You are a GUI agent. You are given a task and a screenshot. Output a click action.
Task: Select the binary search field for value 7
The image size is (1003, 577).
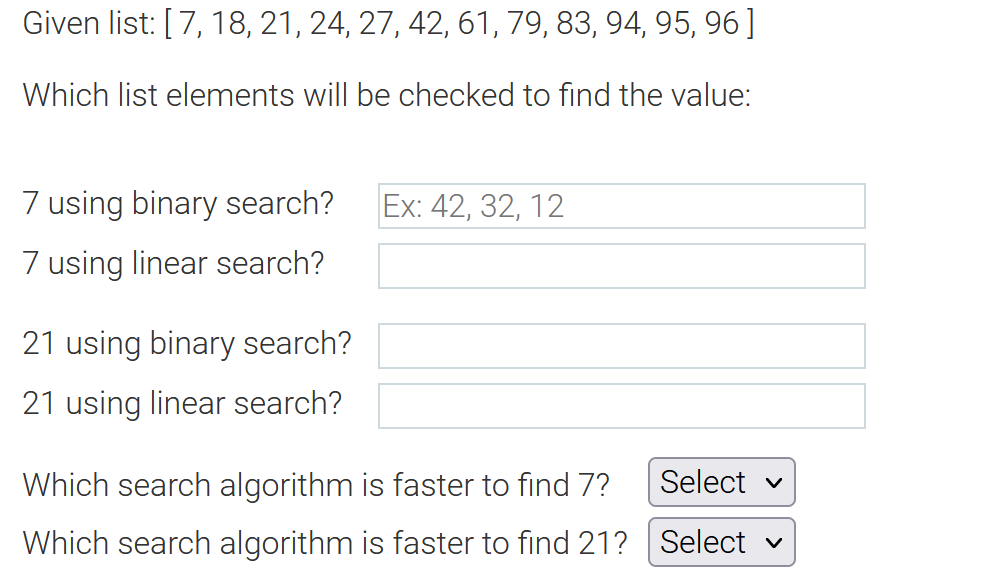(620, 205)
